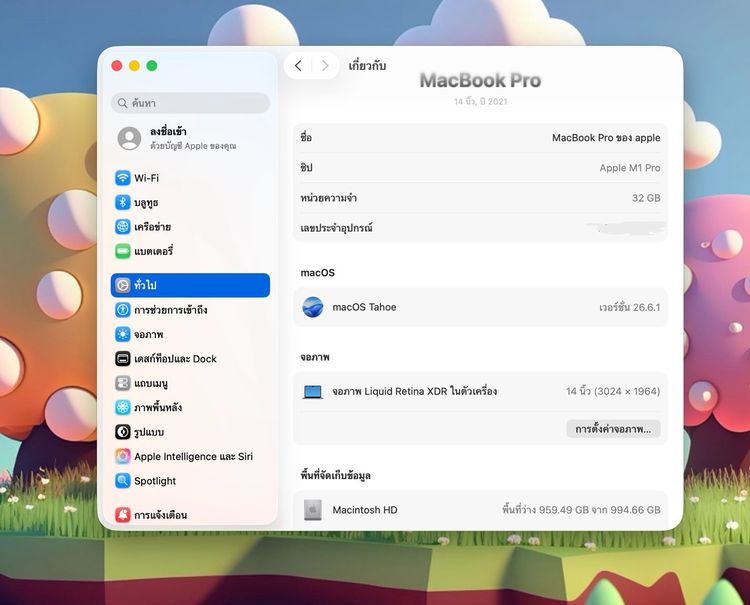Click the memory value '32 GB'
Image resolution: width=750 pixels, height=605 pixels.
[646, 198]
